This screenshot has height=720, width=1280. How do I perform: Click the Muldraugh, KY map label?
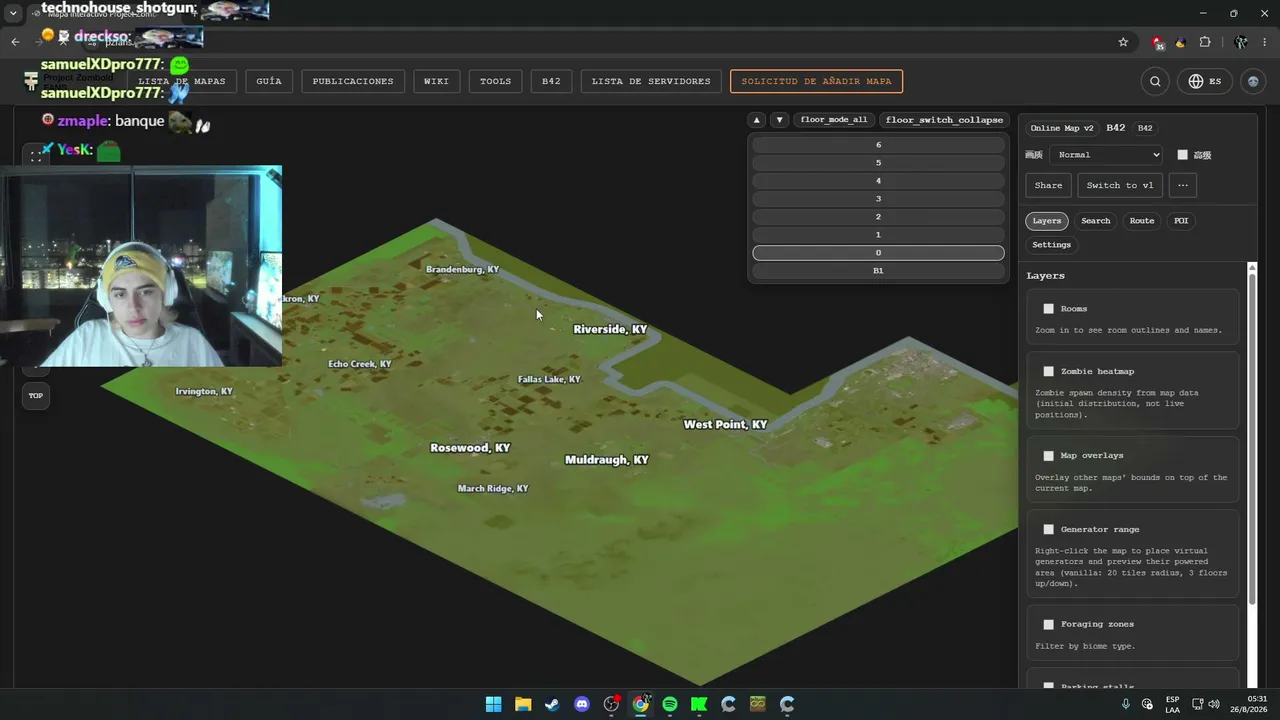coord(607,460)
